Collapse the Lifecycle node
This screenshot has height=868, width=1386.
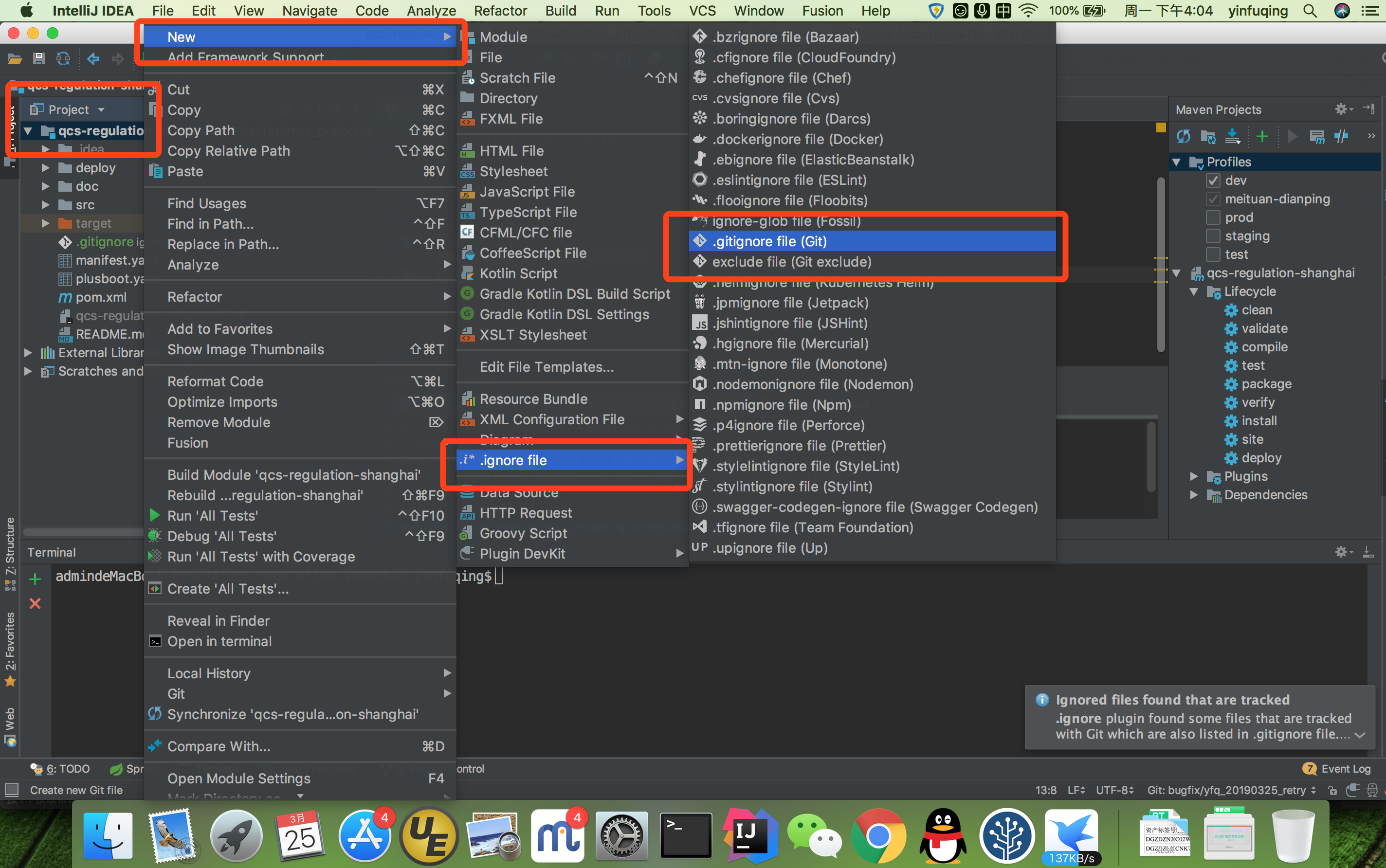[x=1195, y=291]
